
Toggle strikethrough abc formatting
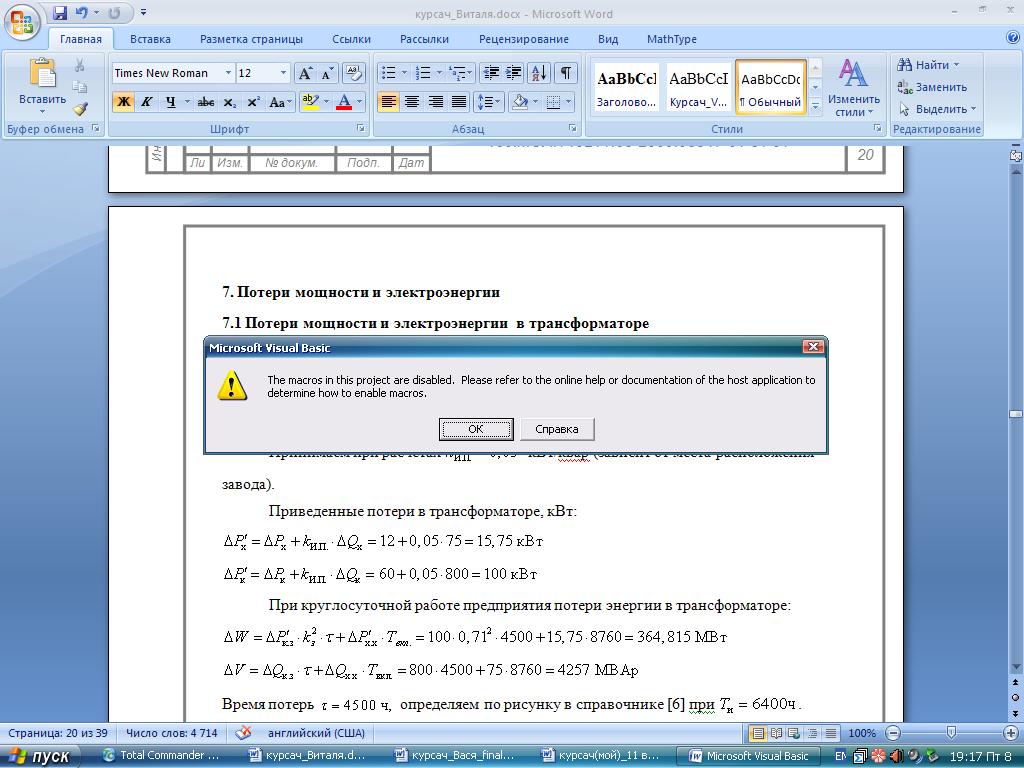[206, 102]
